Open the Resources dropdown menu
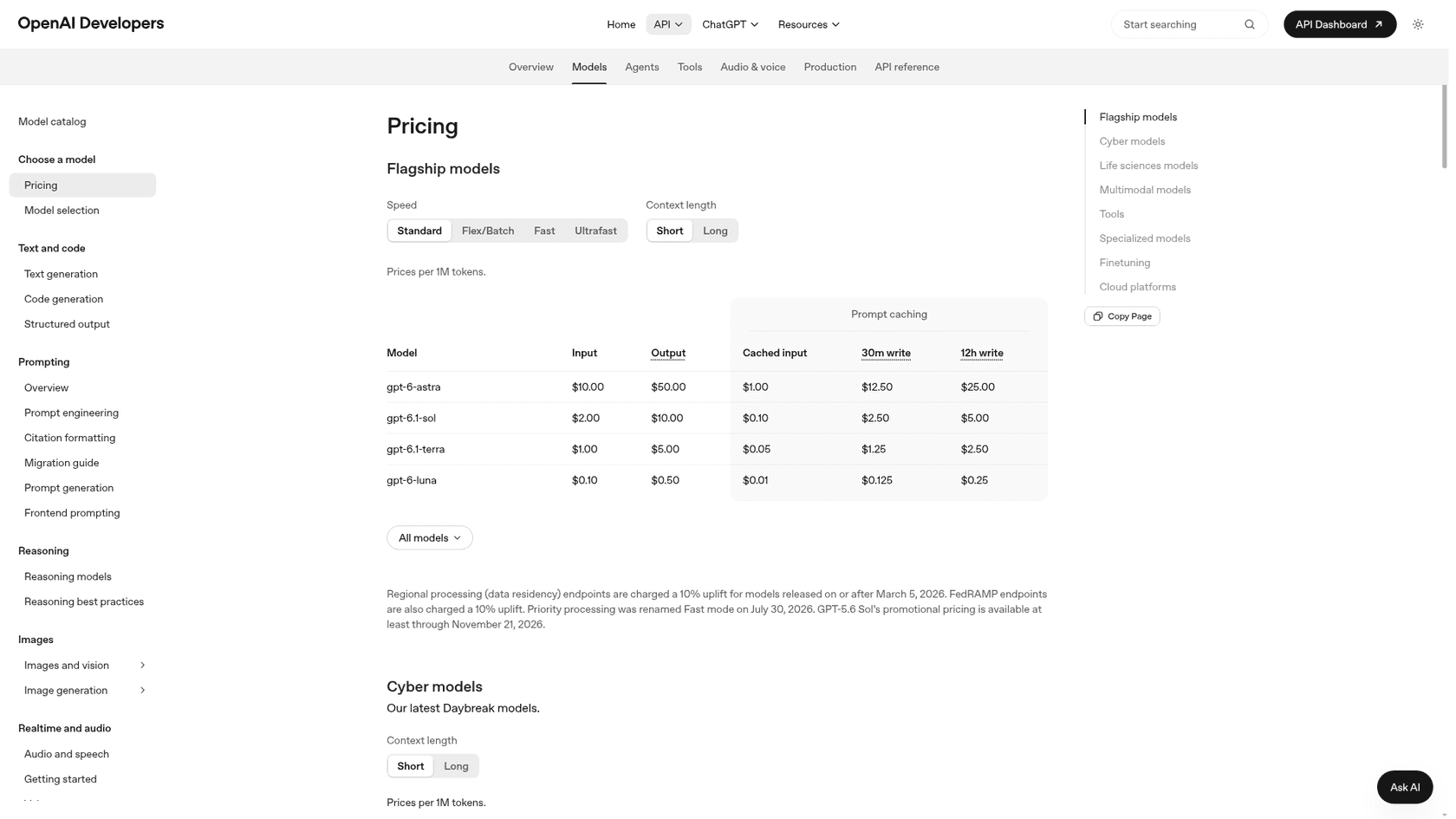This screenshot has height=819, width=1456. (x=809, y=24)
